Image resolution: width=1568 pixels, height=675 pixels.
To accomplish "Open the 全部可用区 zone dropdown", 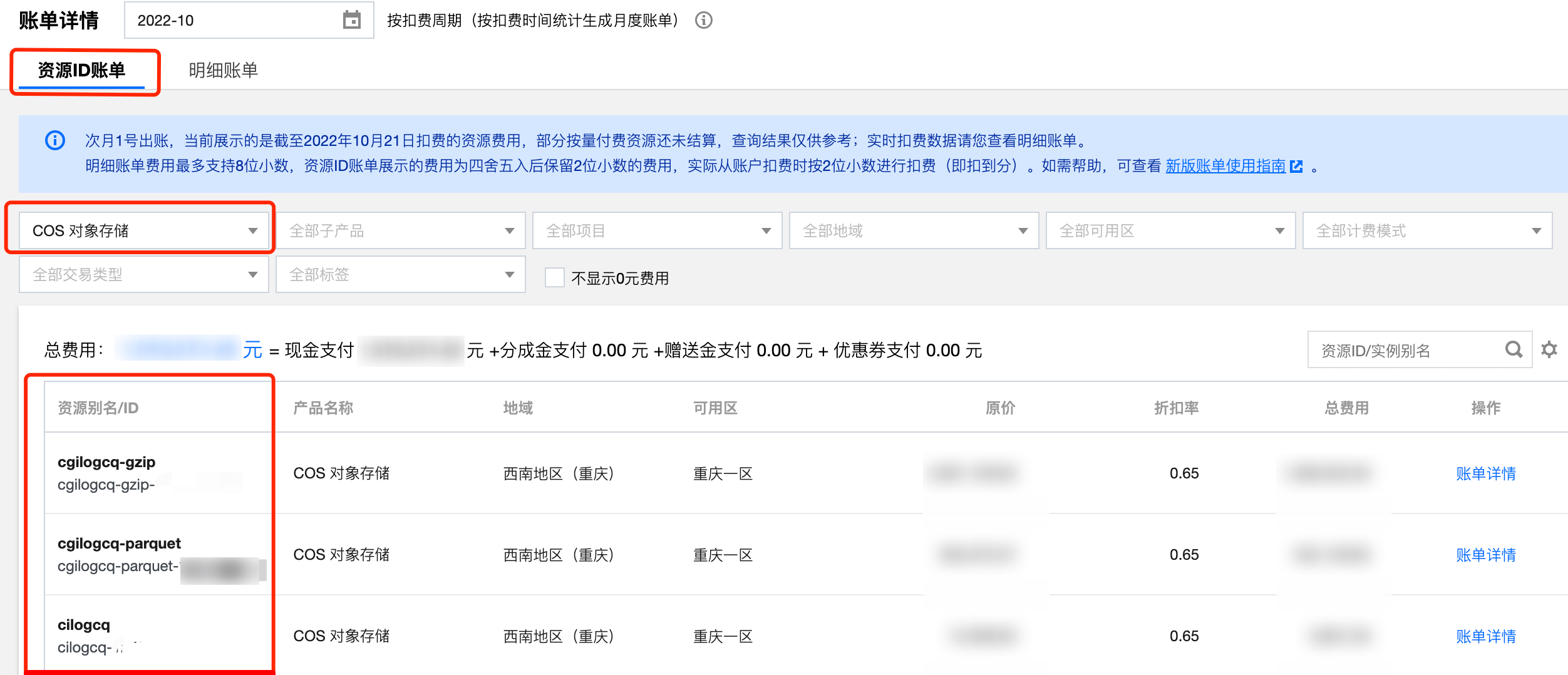I will [x=1171, y=230].
